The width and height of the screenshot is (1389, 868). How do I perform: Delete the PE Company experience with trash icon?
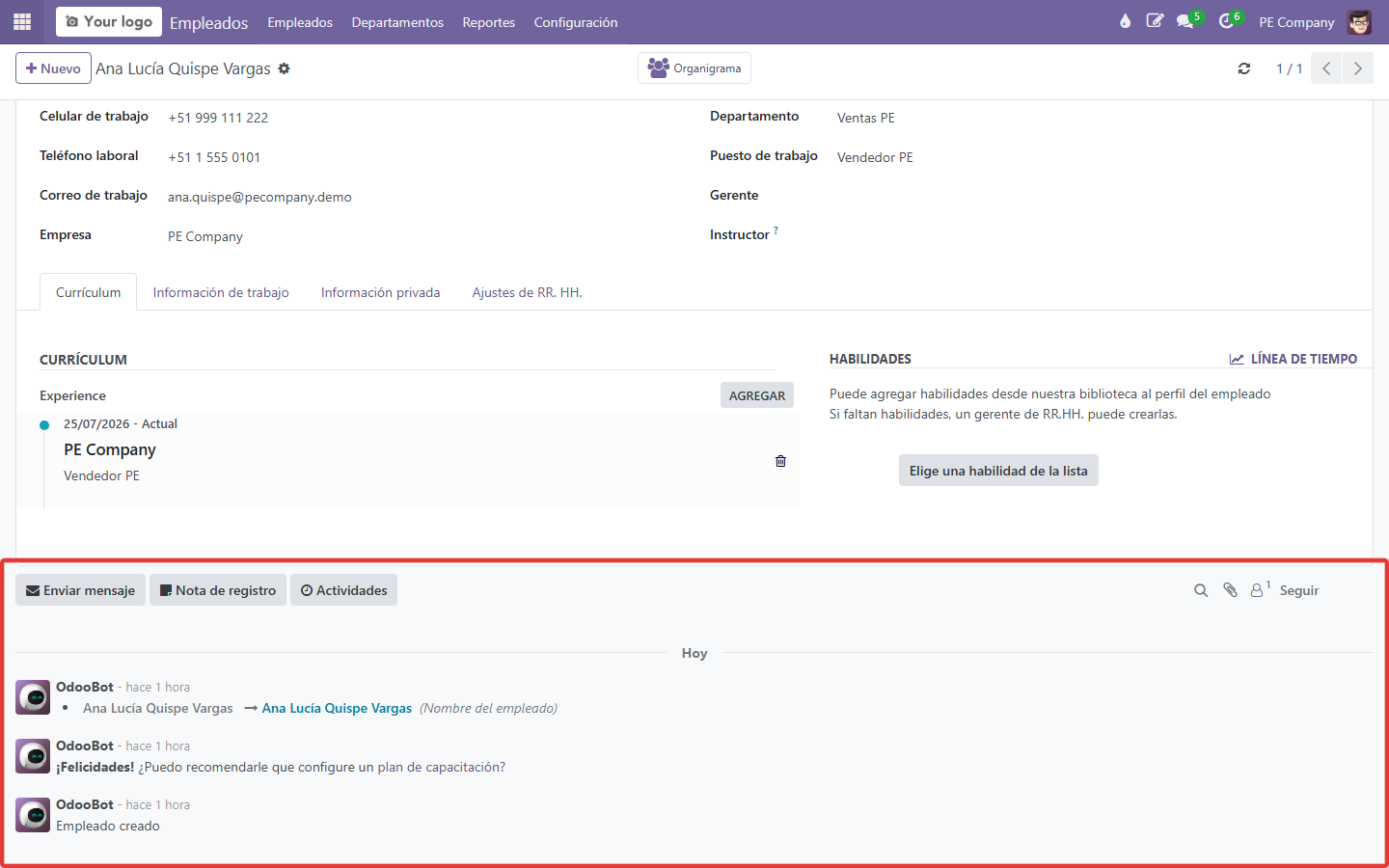(780, 461)
